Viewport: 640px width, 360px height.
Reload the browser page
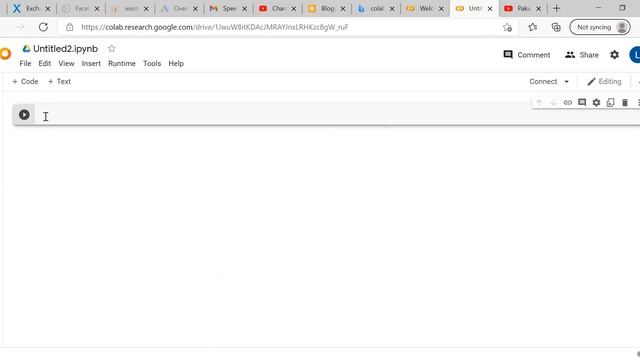tap(43, 27)
